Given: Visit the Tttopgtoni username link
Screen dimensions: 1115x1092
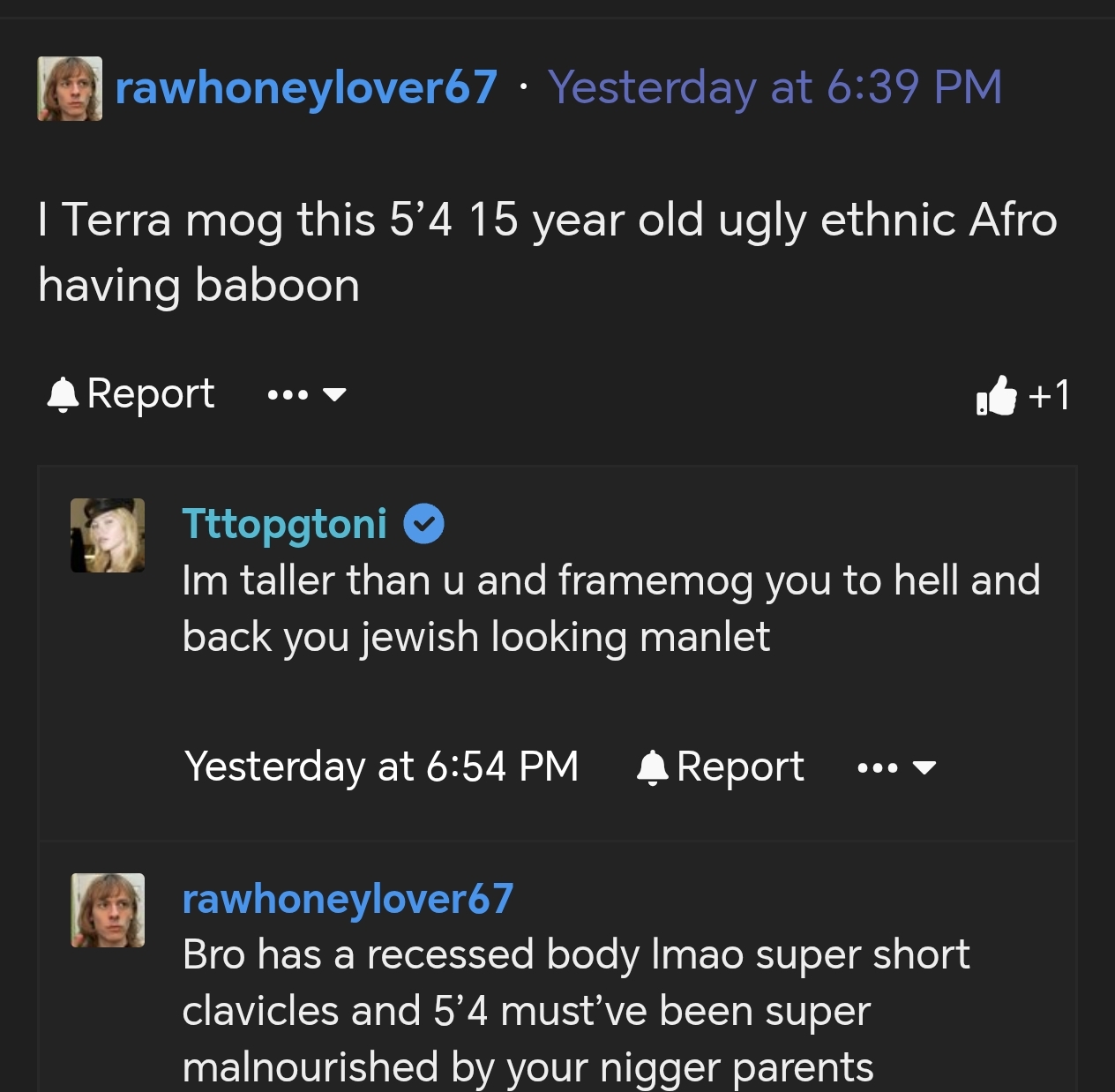Looking at the screenshot, I should (284, 524).
